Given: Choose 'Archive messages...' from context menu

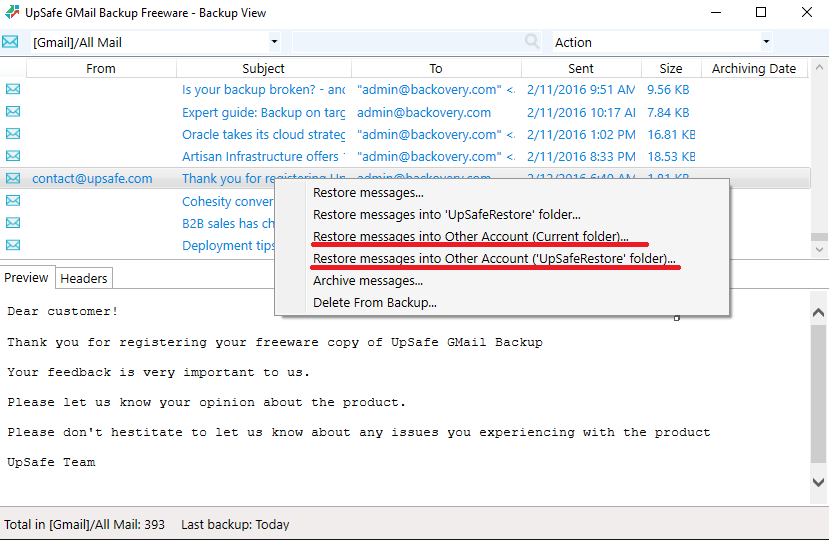Looking at the screenshot, I should (x=367, y=281).
